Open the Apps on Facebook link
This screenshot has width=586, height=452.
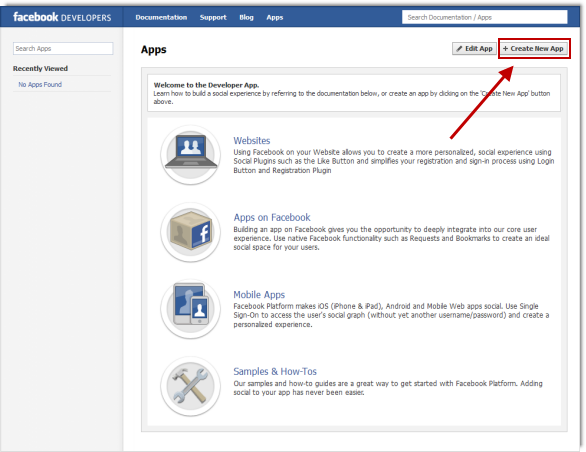[x=272, y=217]
